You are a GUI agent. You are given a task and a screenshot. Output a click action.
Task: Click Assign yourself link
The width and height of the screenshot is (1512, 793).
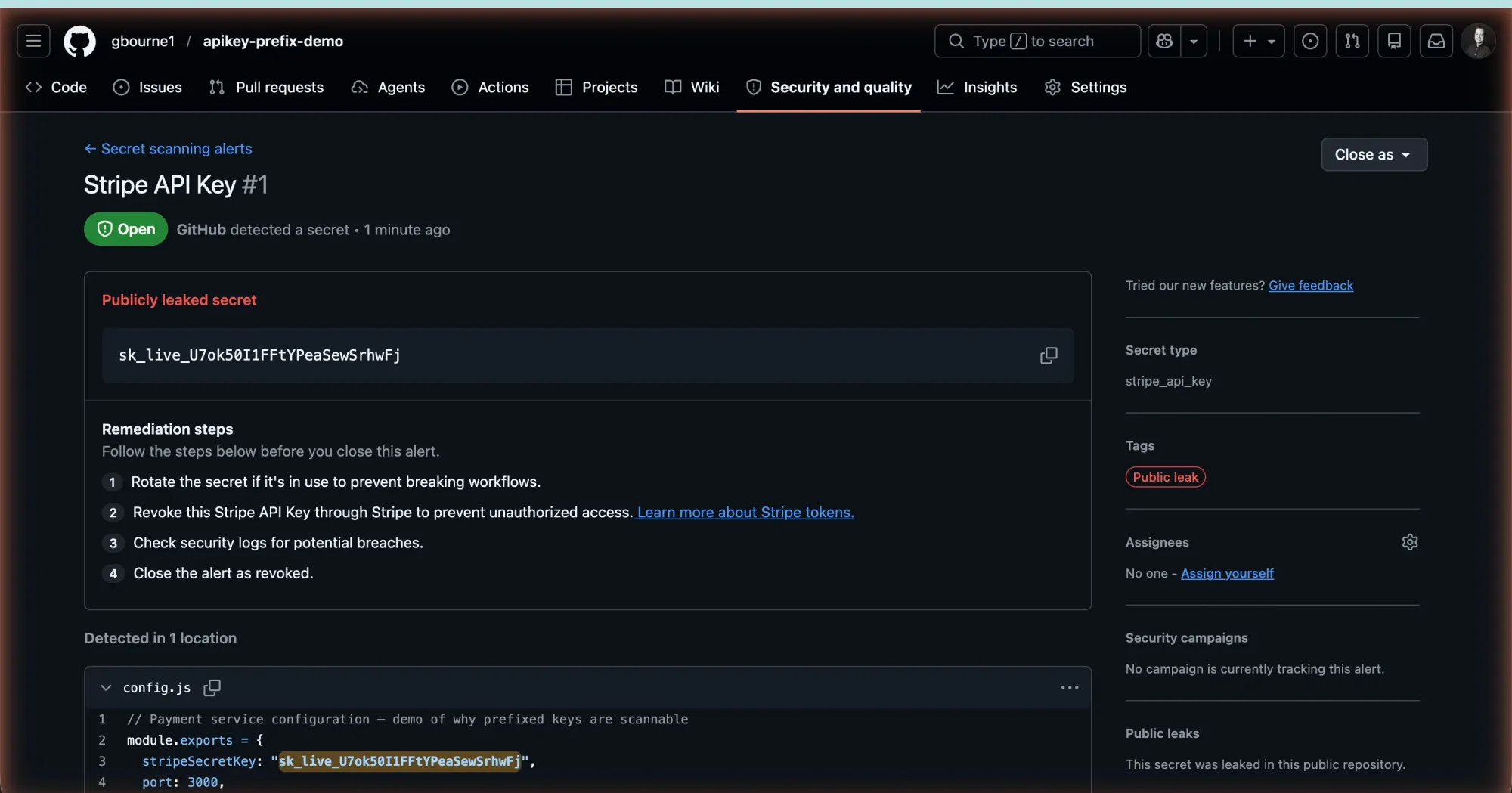tap(1227, 573)
